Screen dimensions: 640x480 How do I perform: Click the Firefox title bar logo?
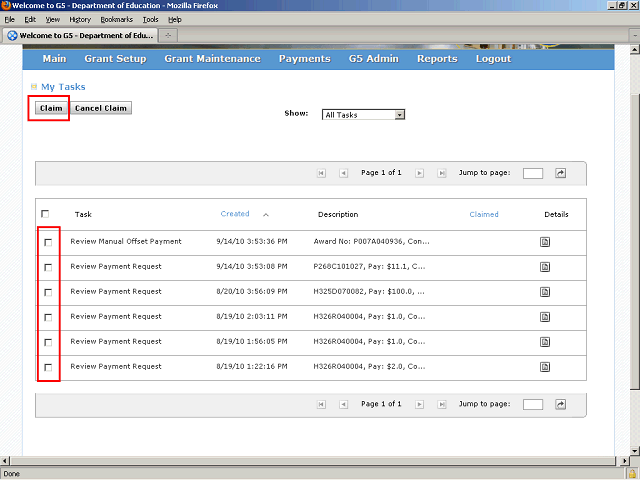point(6,5)
